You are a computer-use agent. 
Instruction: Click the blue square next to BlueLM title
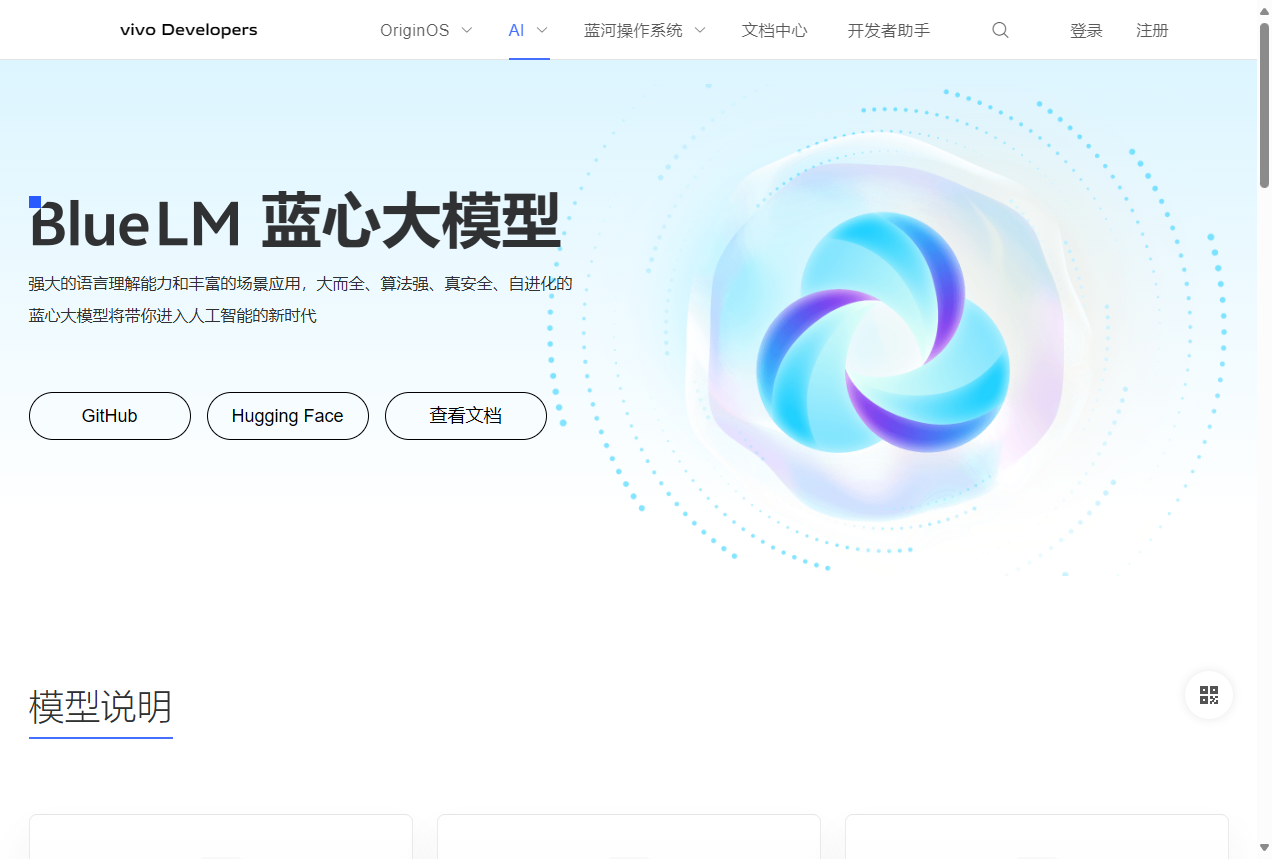pyautogui.click(x=35, y=201)
